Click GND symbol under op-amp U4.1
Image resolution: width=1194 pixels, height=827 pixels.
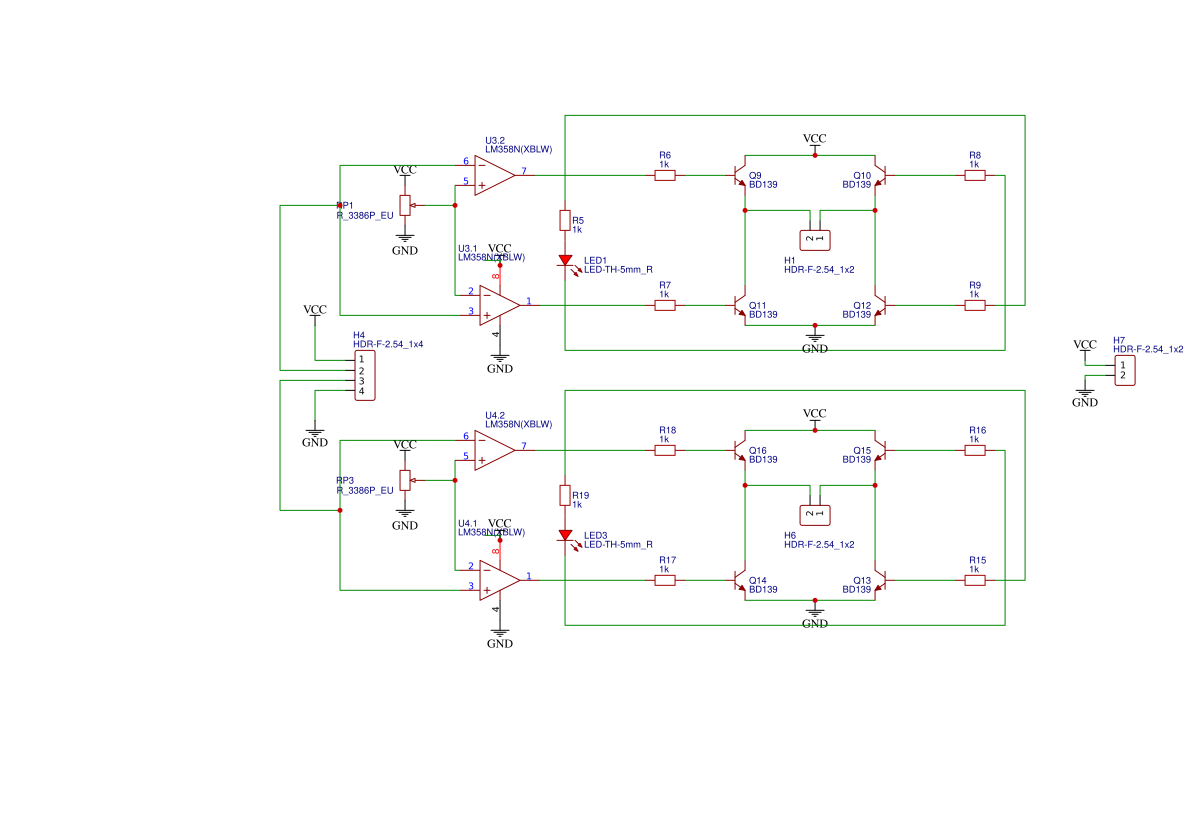(500, 638)
